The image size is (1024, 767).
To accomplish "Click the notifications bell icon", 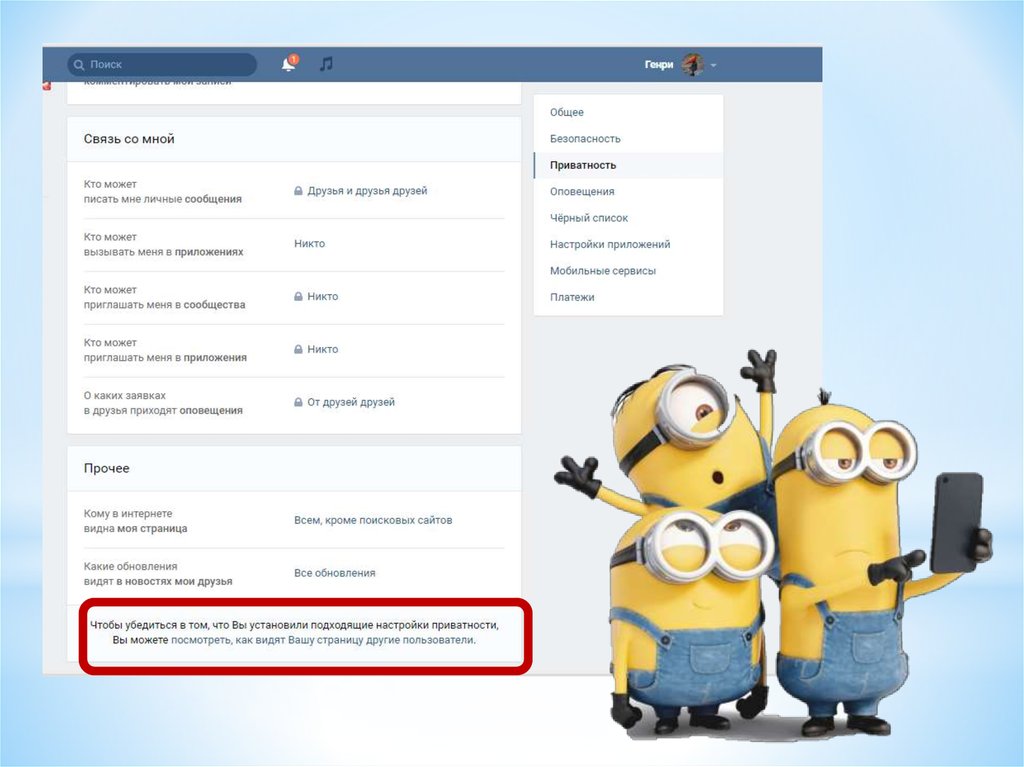I will tap(289, 65).
